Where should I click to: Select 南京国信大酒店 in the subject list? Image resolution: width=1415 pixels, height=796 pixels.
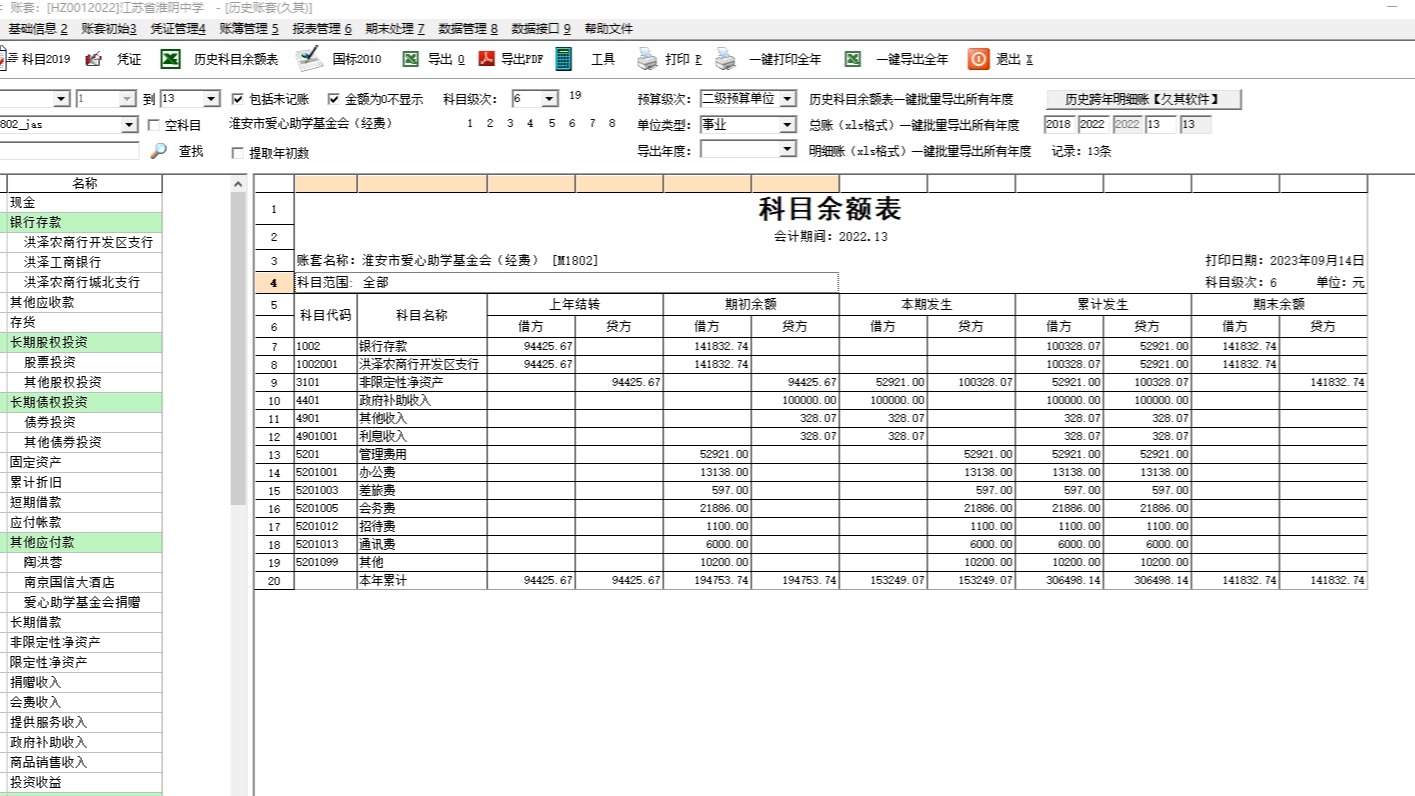tap(85, 582)
